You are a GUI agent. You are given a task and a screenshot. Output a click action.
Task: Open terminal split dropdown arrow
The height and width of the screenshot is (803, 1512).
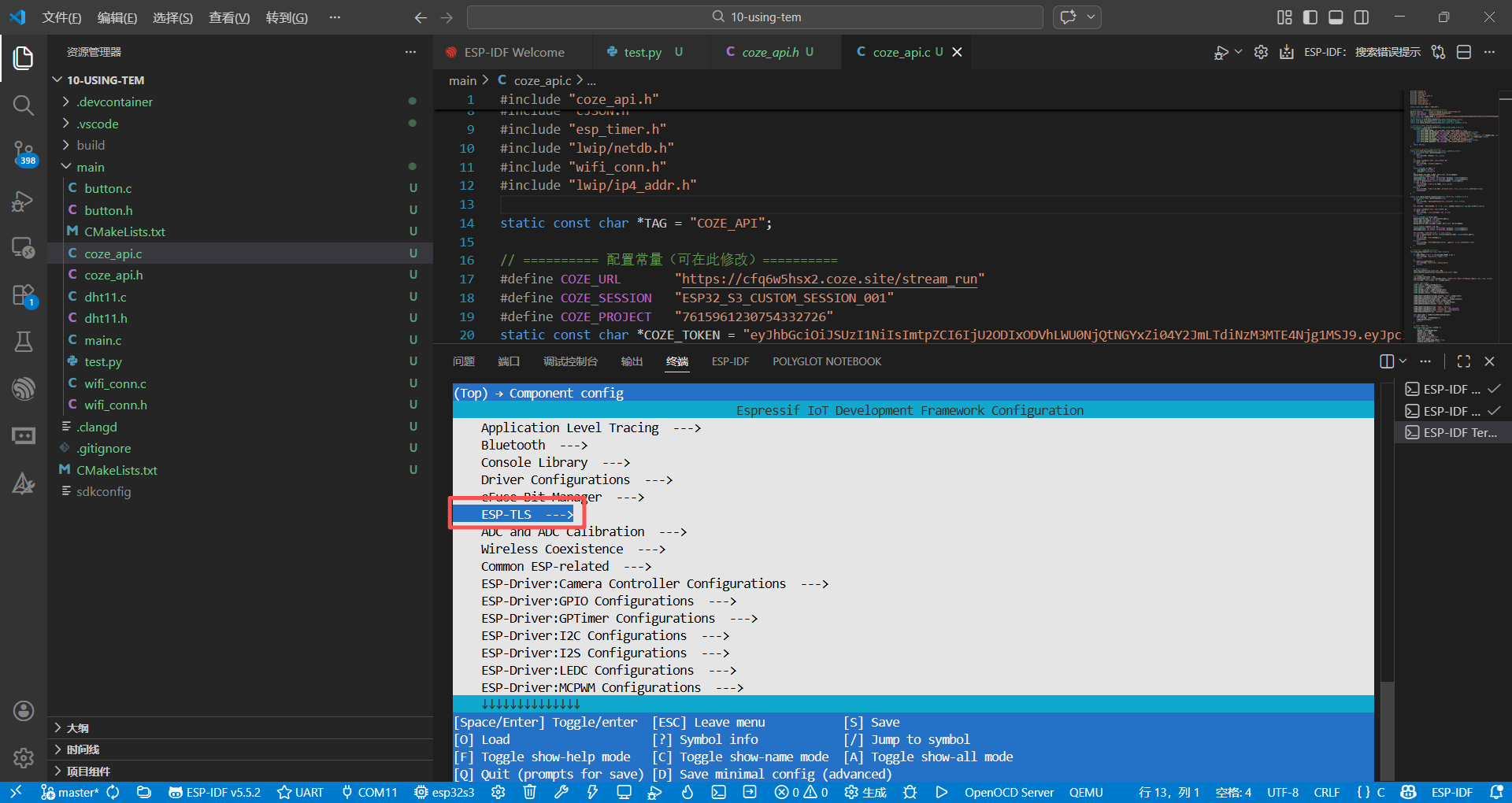(x=1403, y=361)
